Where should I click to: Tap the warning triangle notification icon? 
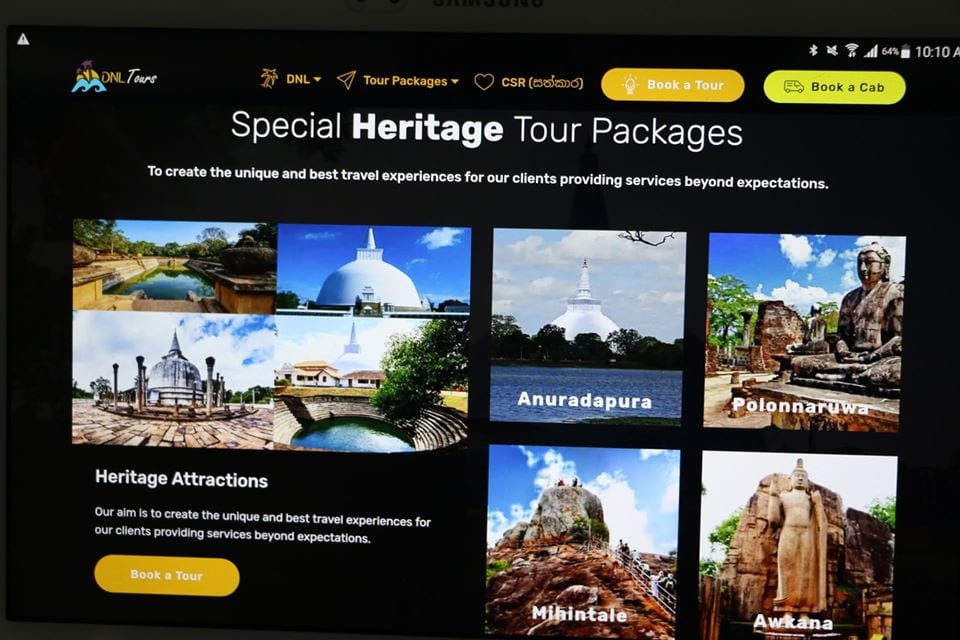pyautogui.click(x=23, y=39)
